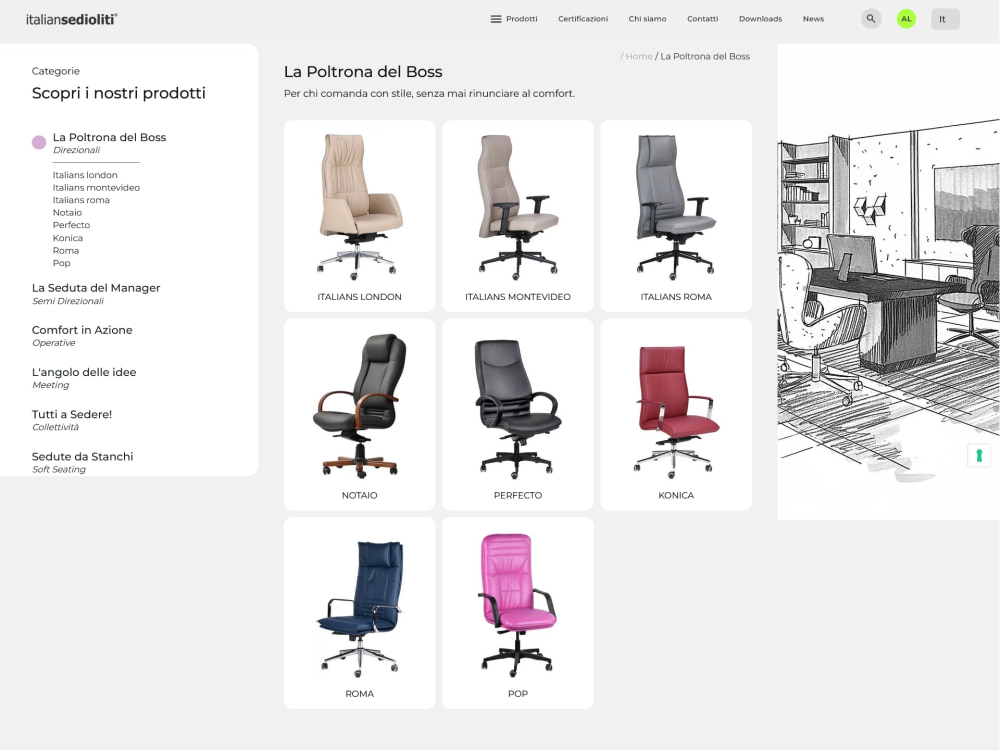
Task: Click the Home breadcrumb link
Action: click(x=639, y=56)
